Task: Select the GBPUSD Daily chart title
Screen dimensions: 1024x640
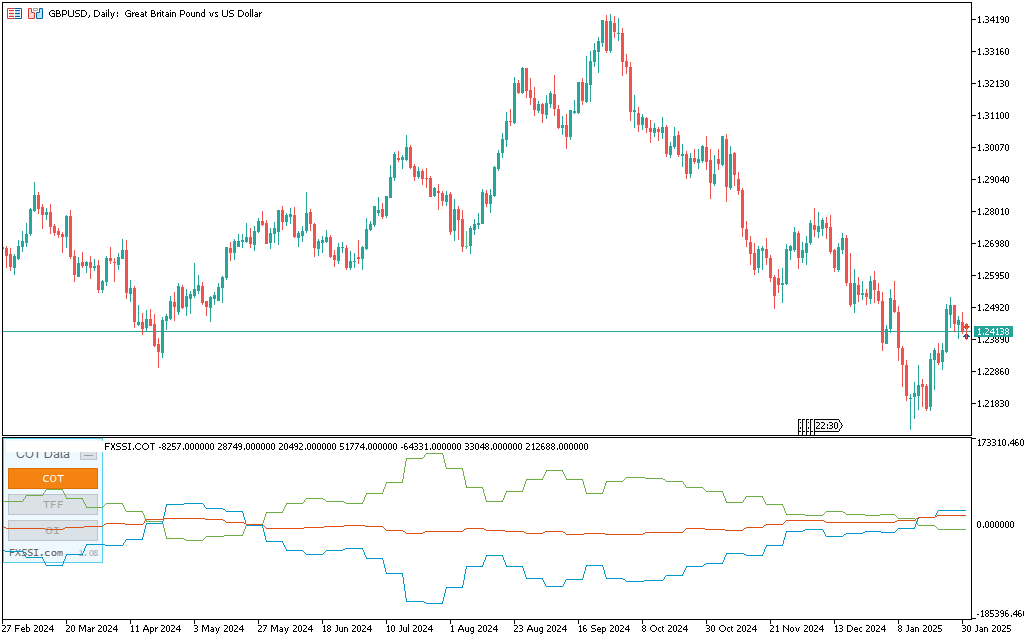Action: point(155,13)
